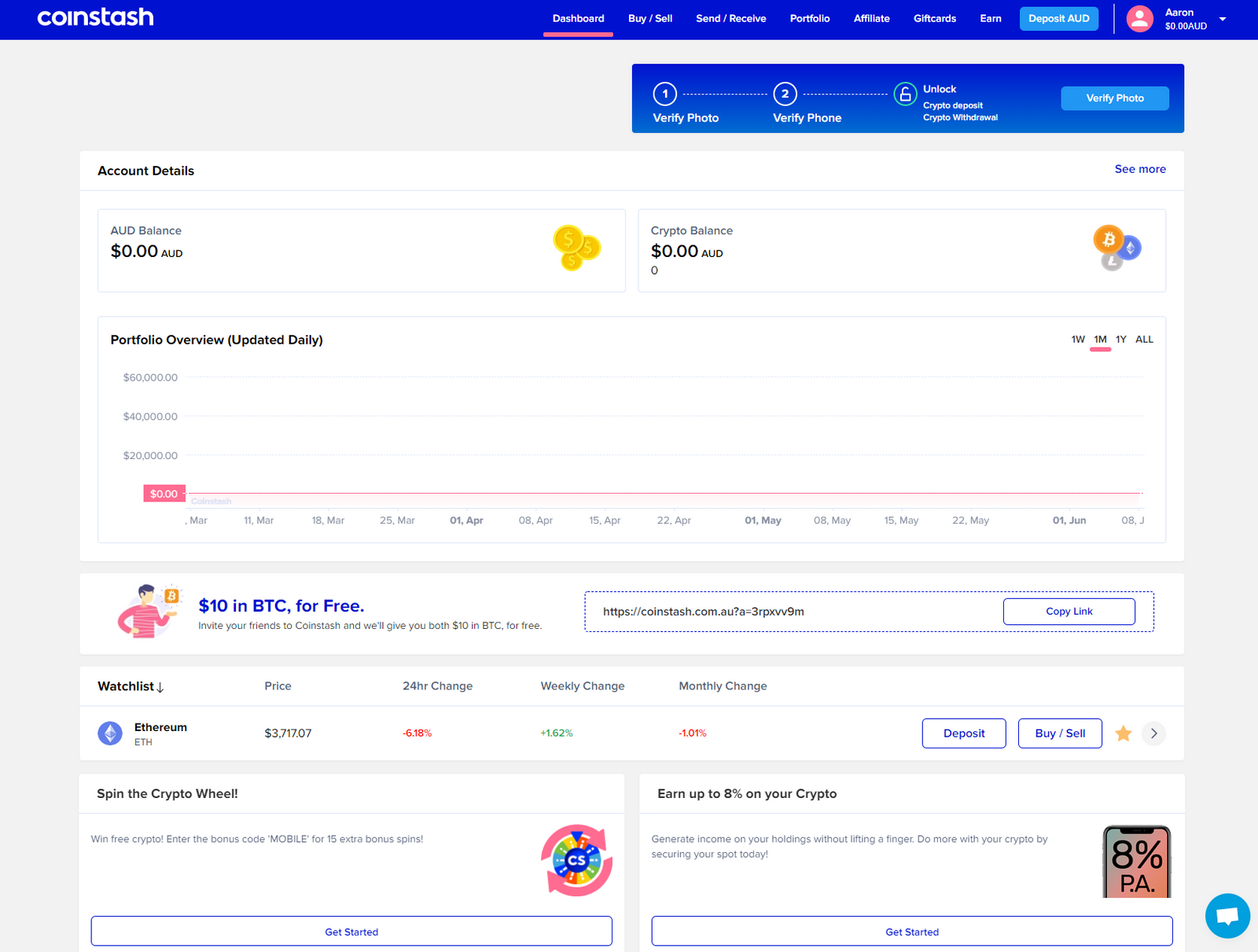Screen dimensions: 1258x952
Task: Open the user avatar icon for Aaron
Action: tap(1139, 19)
